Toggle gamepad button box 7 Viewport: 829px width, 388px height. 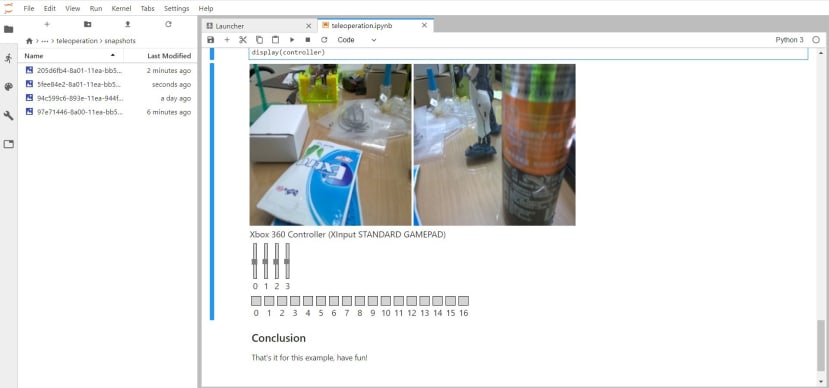tap(347, 301)
